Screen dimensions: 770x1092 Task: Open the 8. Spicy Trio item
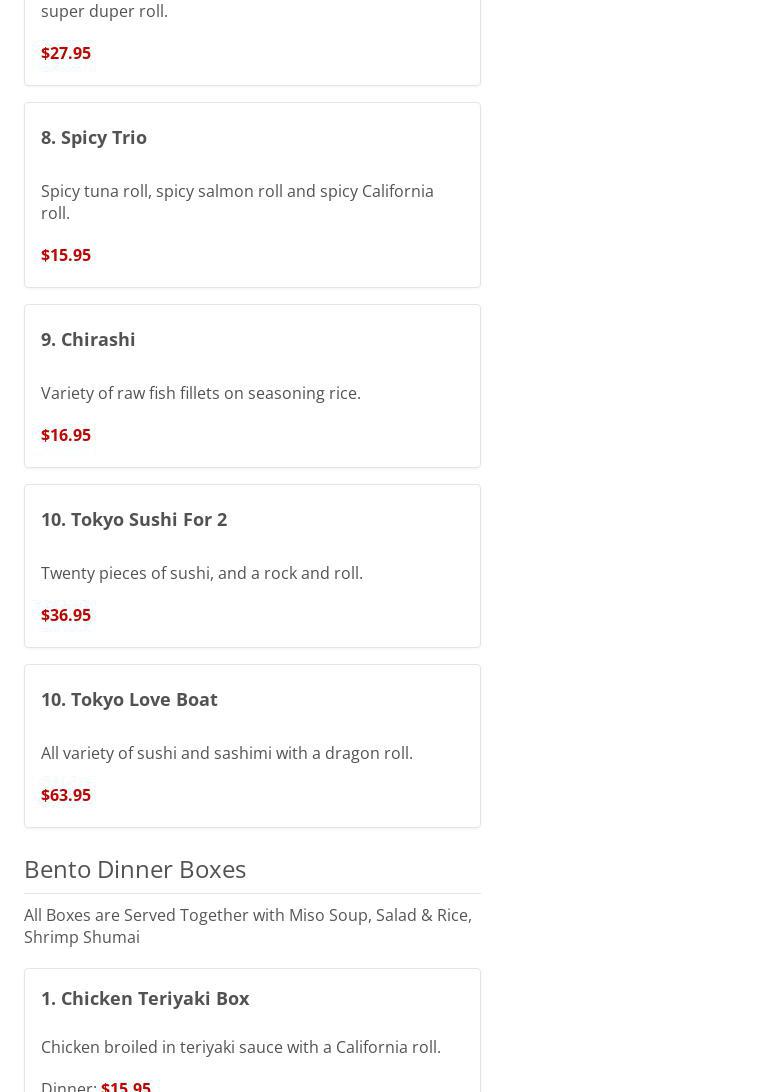point(94,137)
